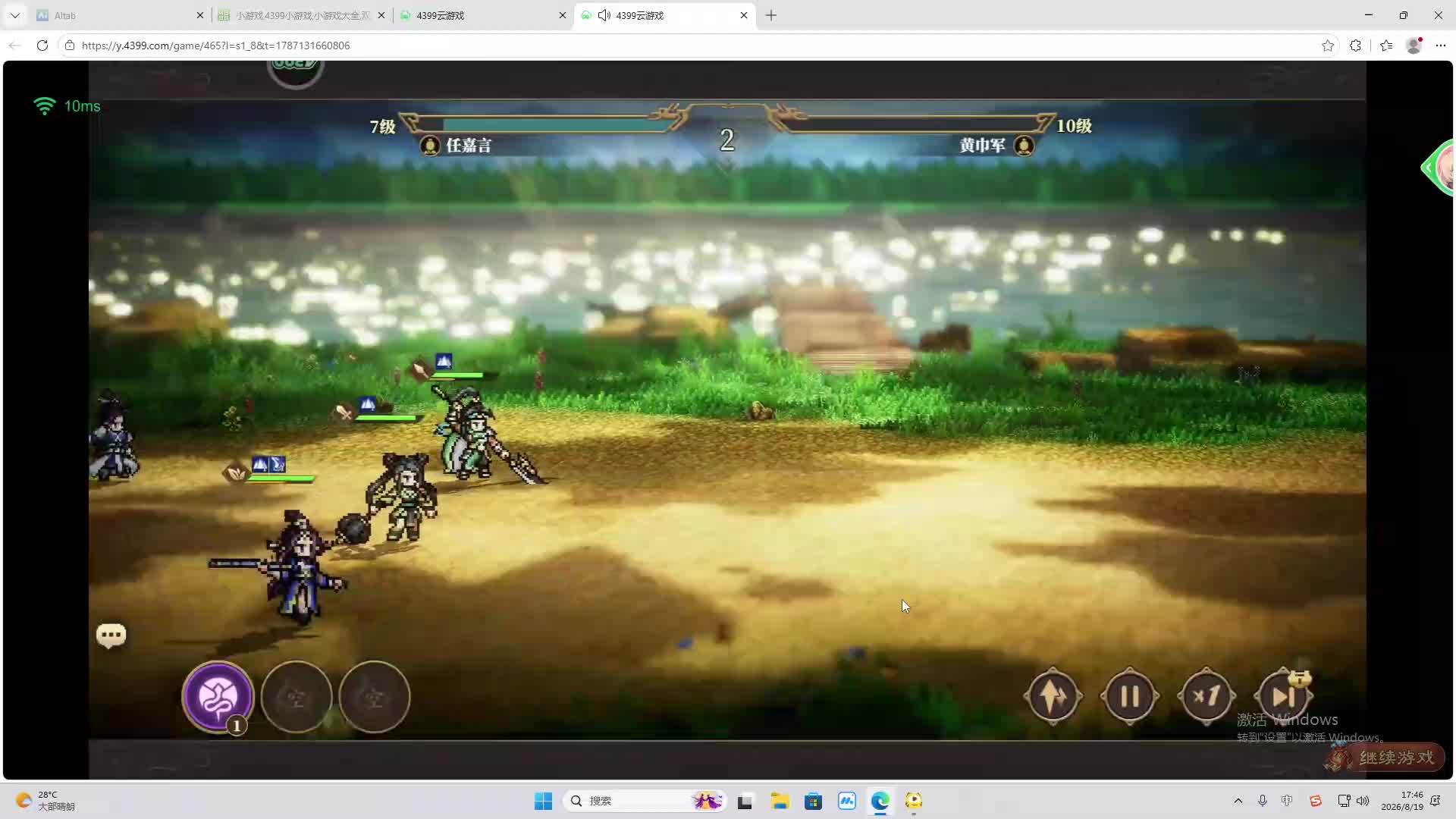Click the microphone tray icon
The width and height of the screenshot is (1456, 819).
1263,801
